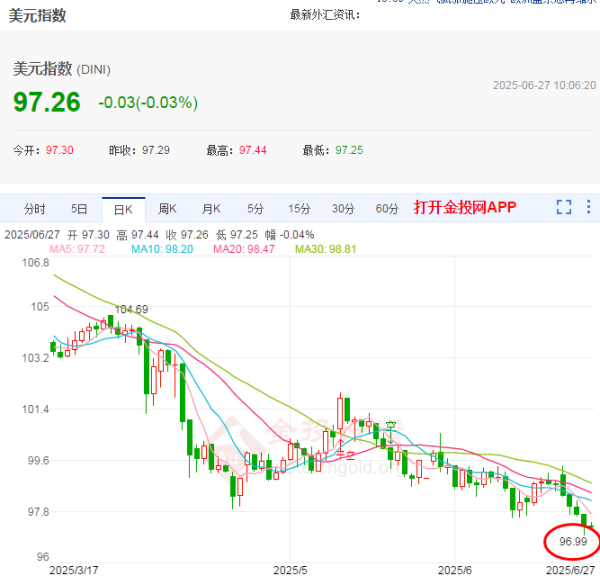The height and width of the screenshot is (576, 600).
Task: Click the 最低 value 97.25
Action: pos(349,150)
